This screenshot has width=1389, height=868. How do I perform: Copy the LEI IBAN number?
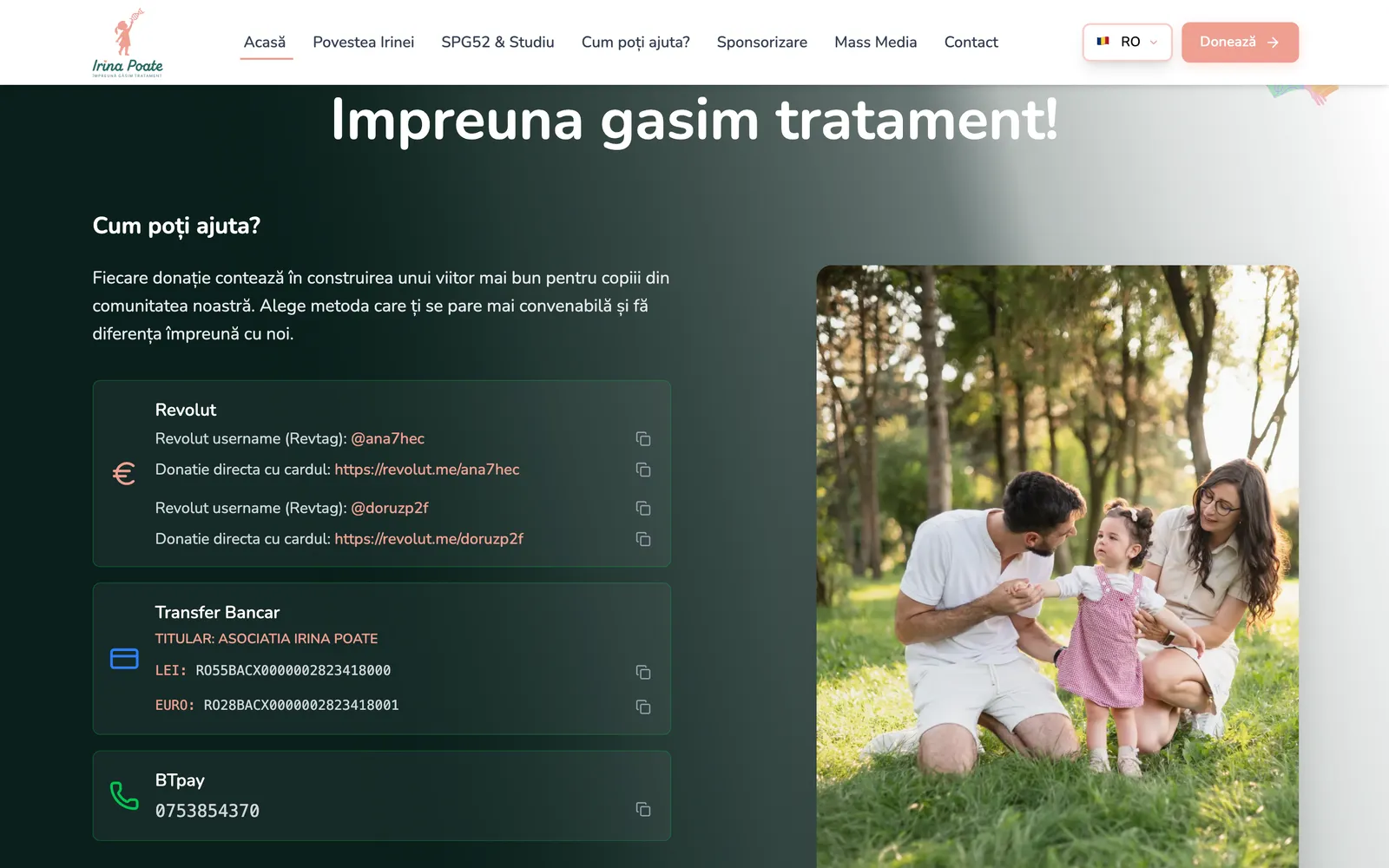[643, 672]
